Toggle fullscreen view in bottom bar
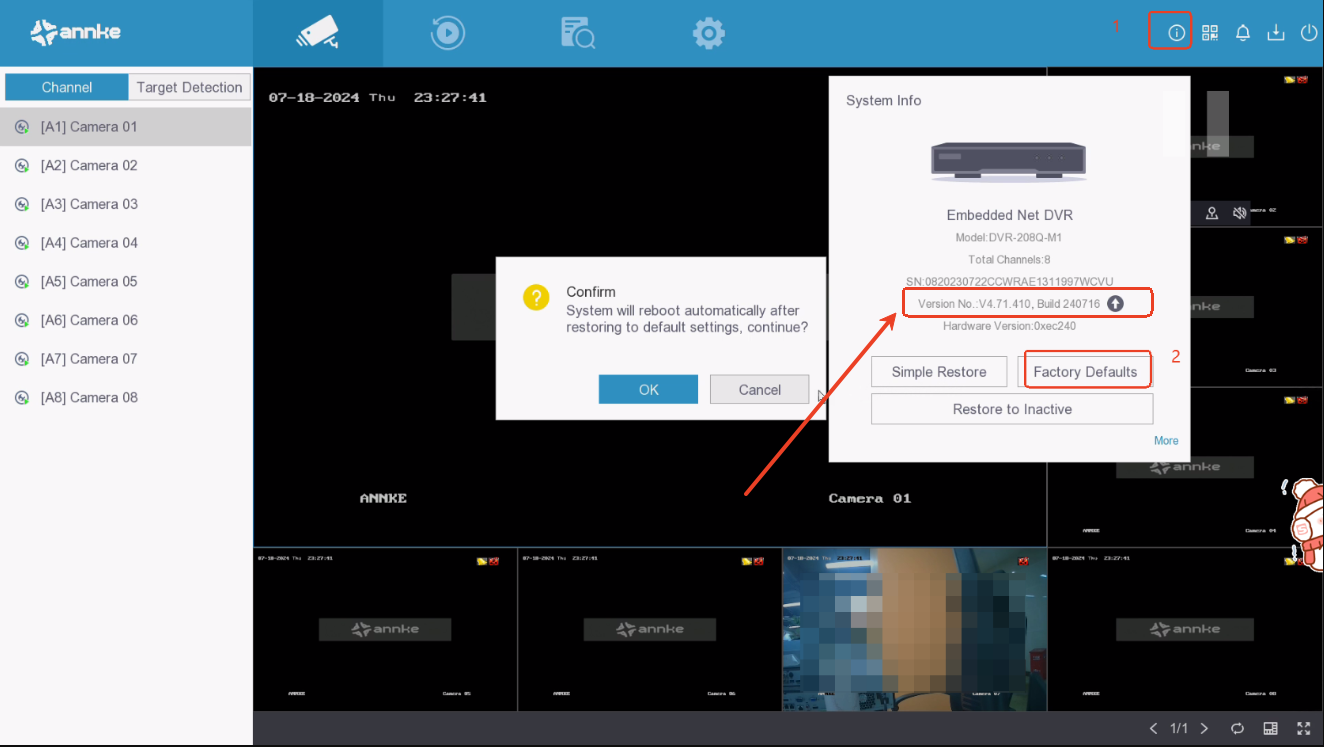This screenshot has height=747, width=1324. (1303, 728)
